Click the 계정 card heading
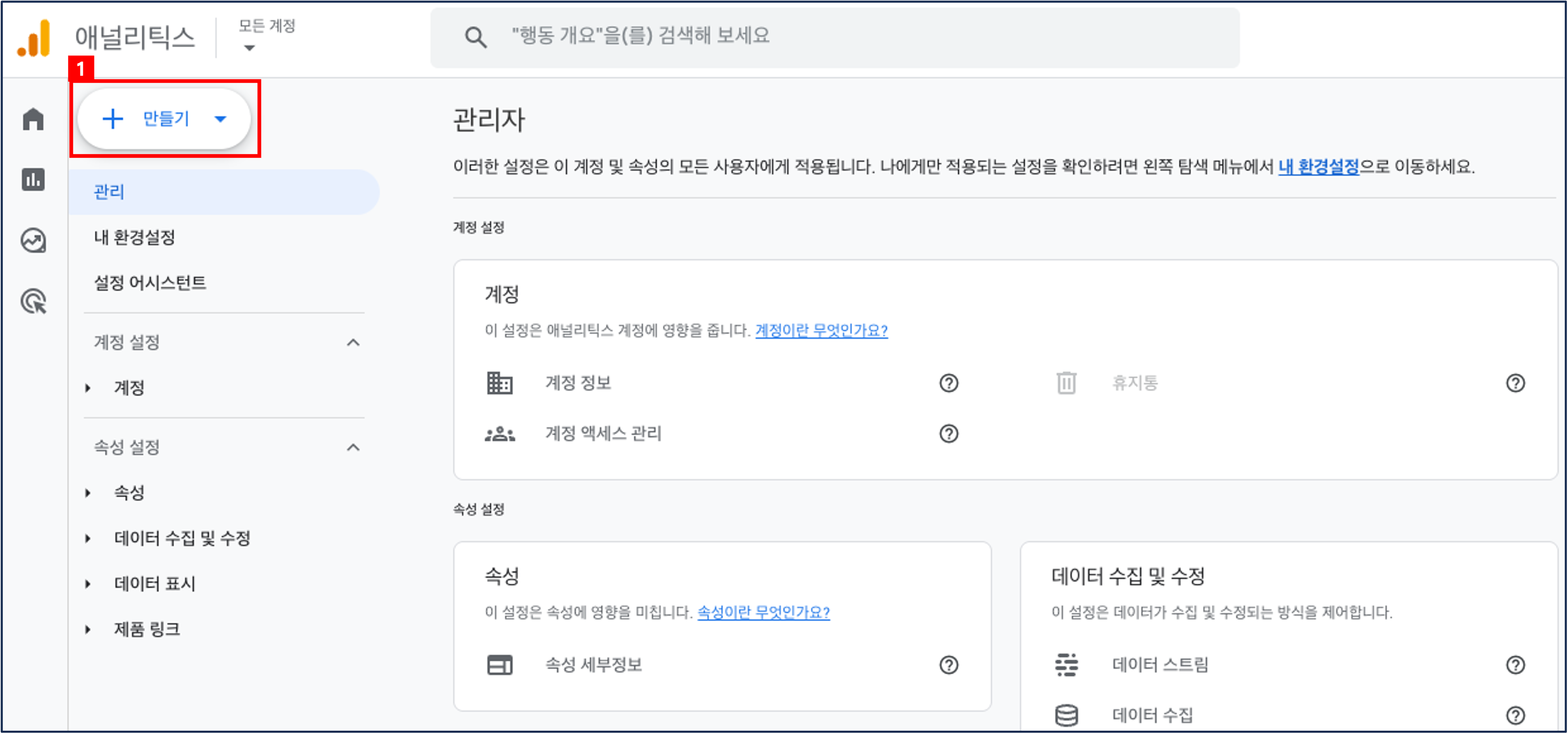The height and width of the screenshot is (734, 1568). [502, 294]
